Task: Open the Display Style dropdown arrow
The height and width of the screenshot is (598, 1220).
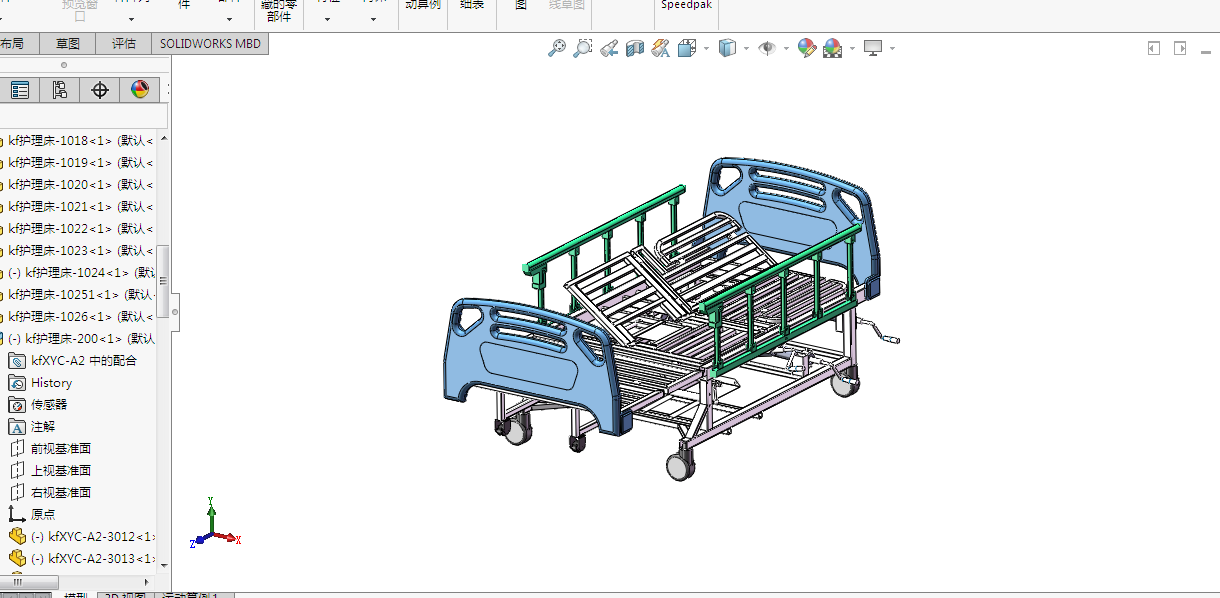Action: pyautogui.click(x=746, y=48)
